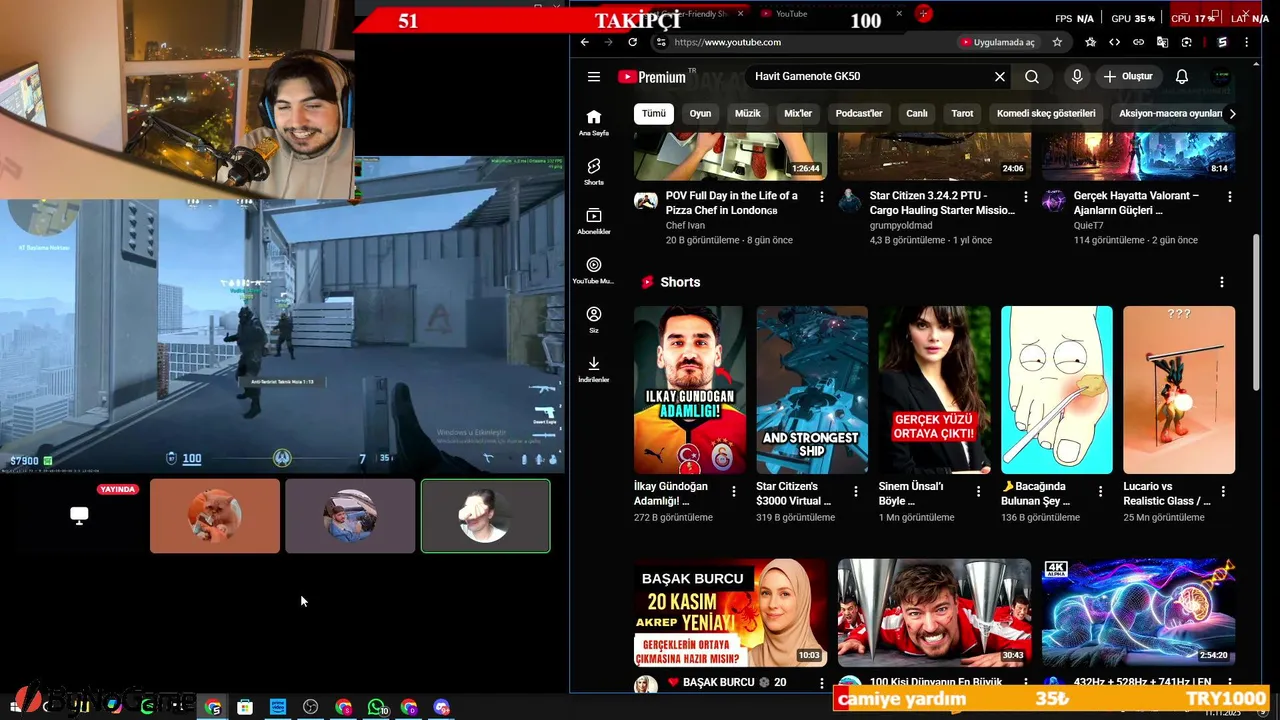The image size is (1280, 720).
Task: Select Komedi skeç gösterileri chip
Action: pyautogui.click(x=1046, y=113)
